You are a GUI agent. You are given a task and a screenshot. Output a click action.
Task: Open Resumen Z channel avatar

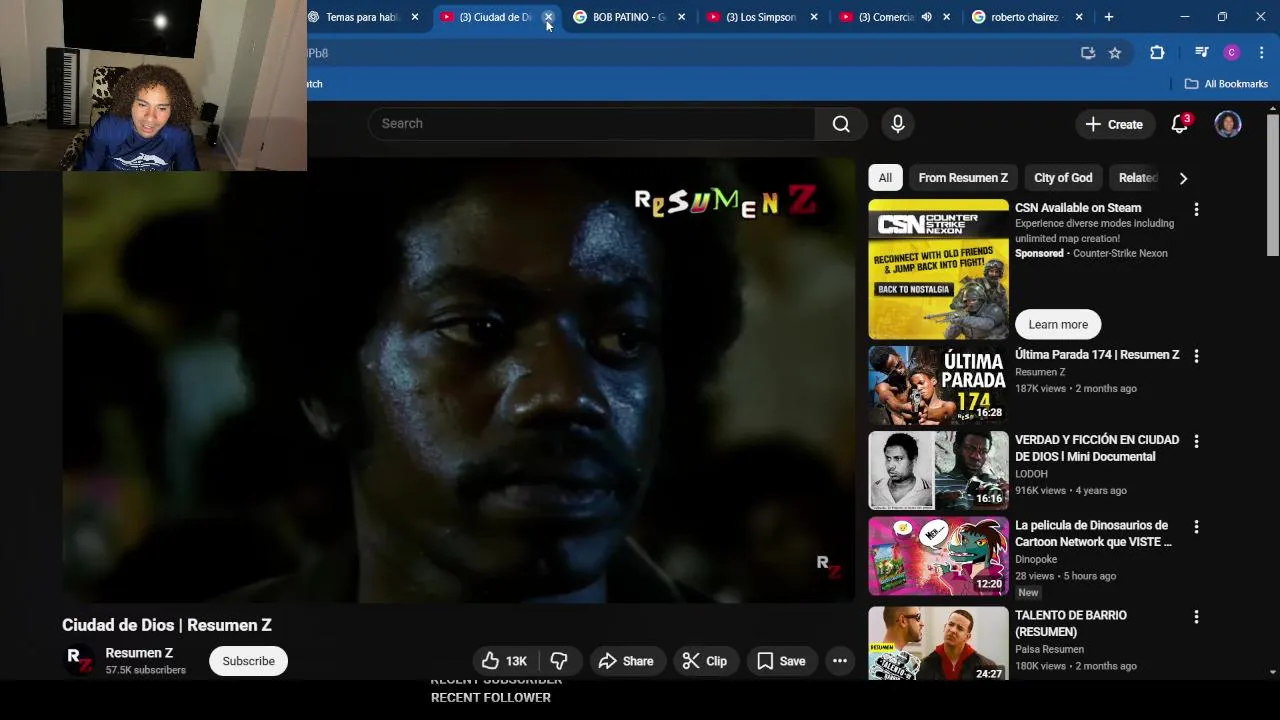(80, 660)
